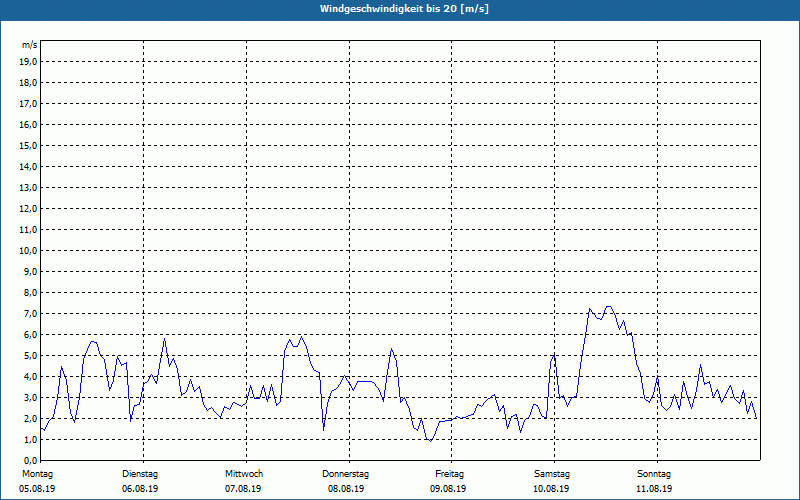Select the '4,0' y-axis label
This screenshot has height=500, width=800.
tap(31, 377)
